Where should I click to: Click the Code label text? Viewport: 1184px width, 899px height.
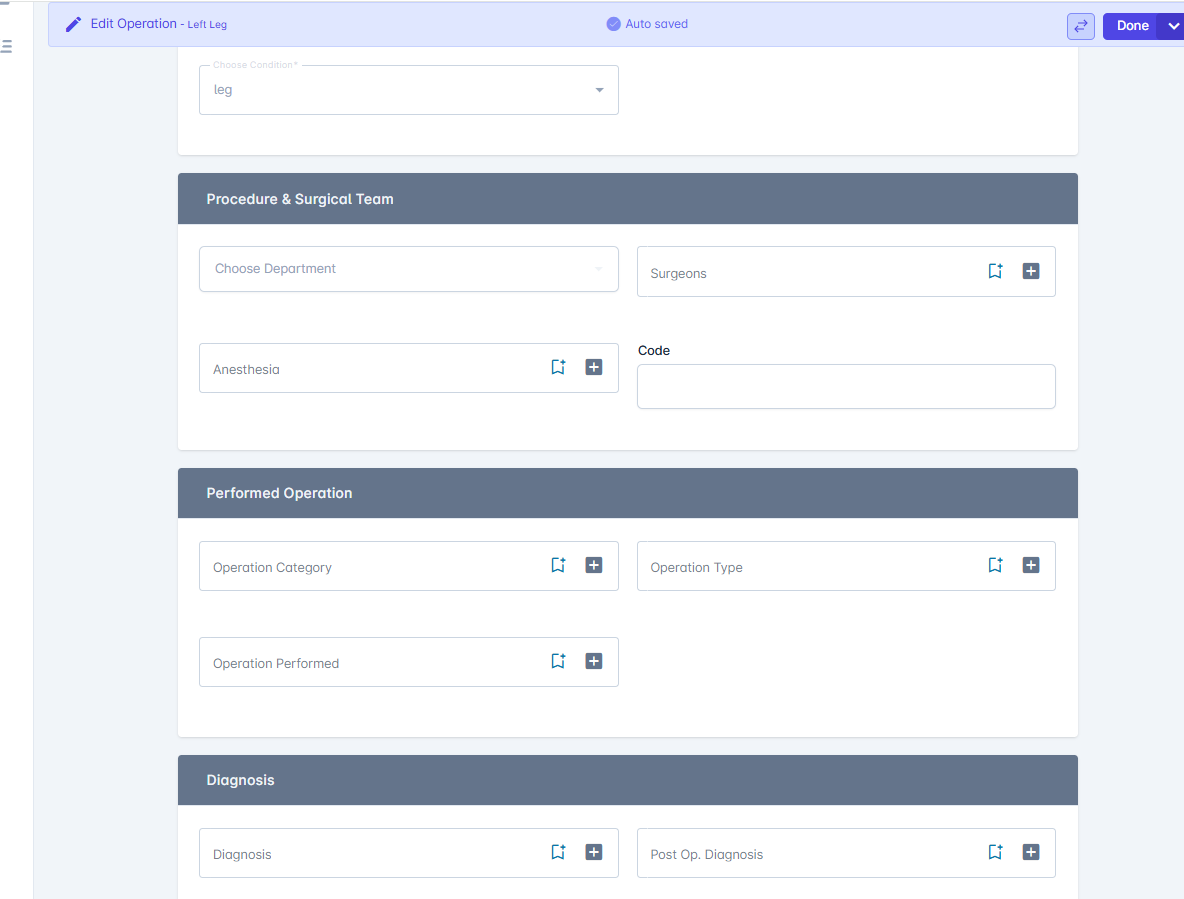pos(654,350)
